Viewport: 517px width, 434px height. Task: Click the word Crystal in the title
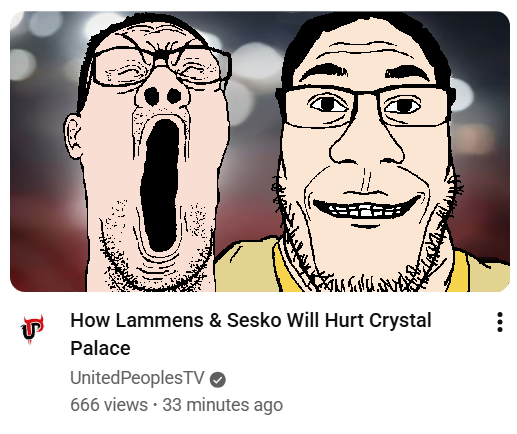click(400, 321)
